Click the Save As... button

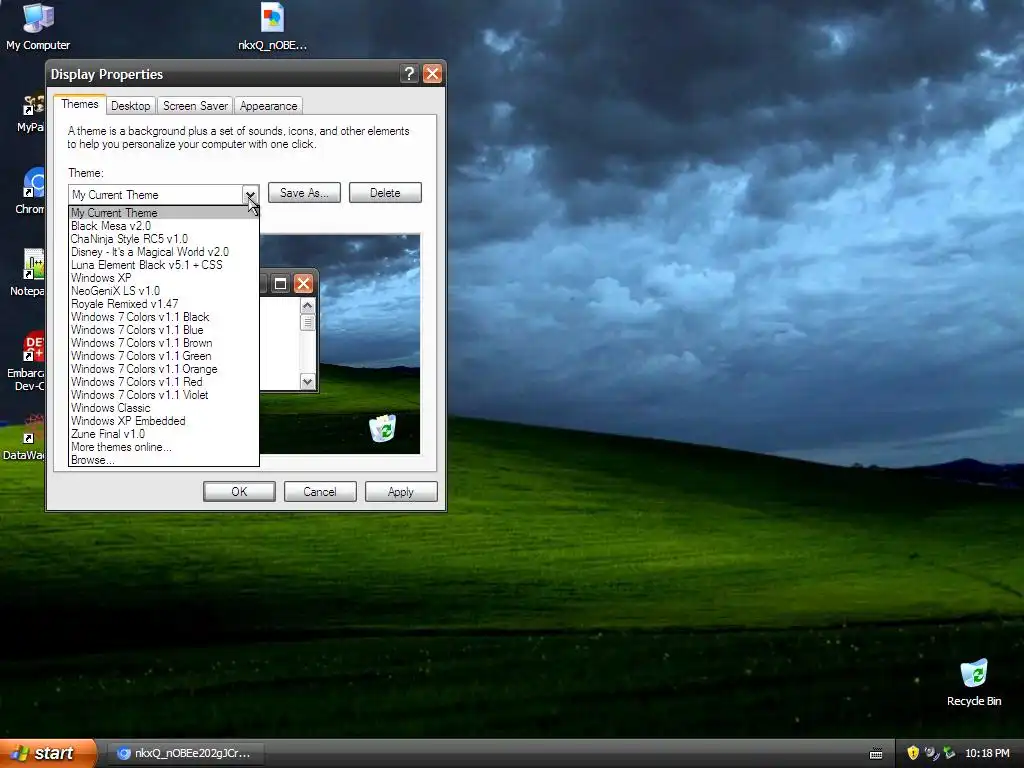point(304,193)
